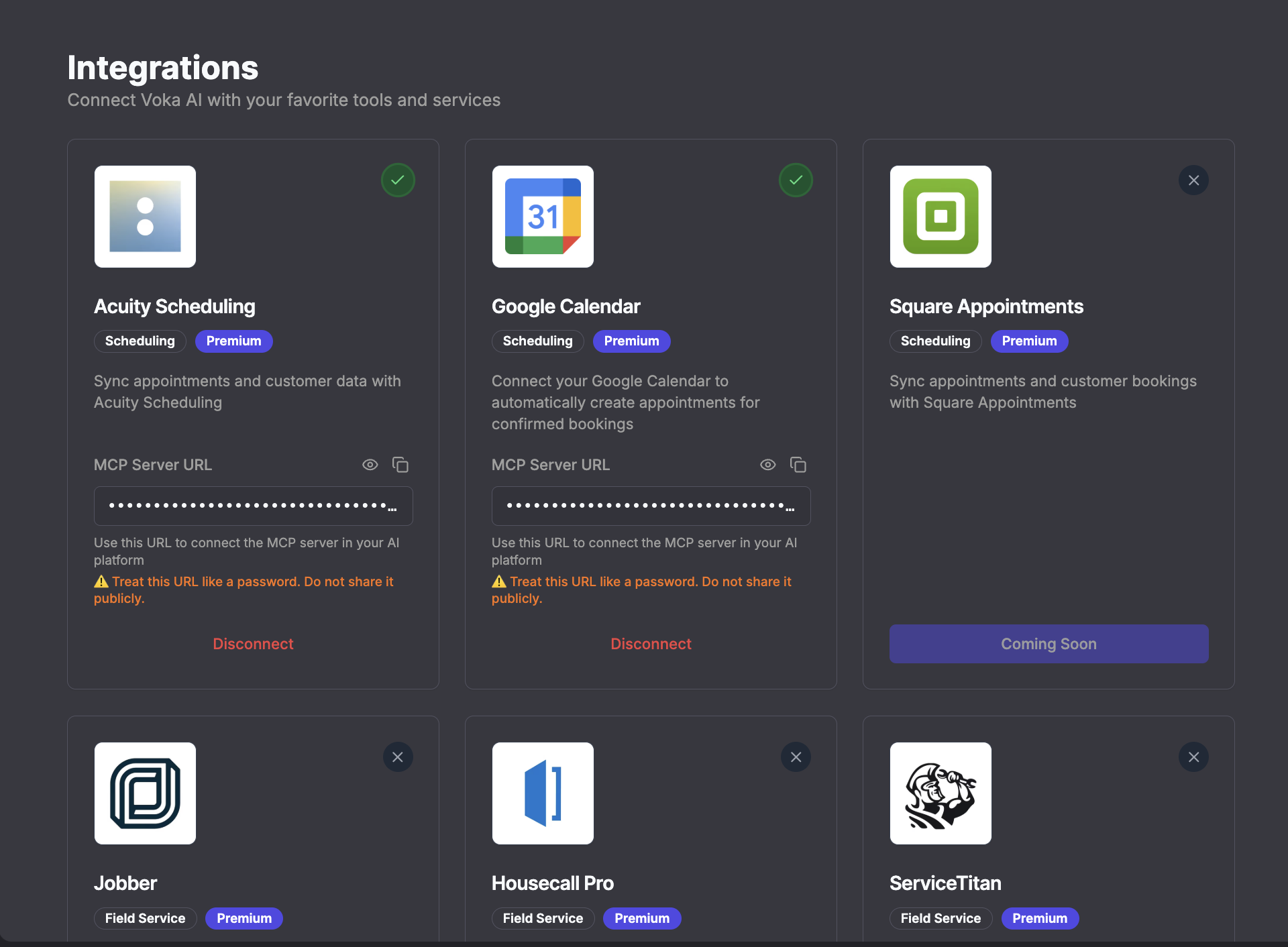The image size is (1288, 947).
Task: Click the Housecall Pro logo icon
Action: coord(543,793)
